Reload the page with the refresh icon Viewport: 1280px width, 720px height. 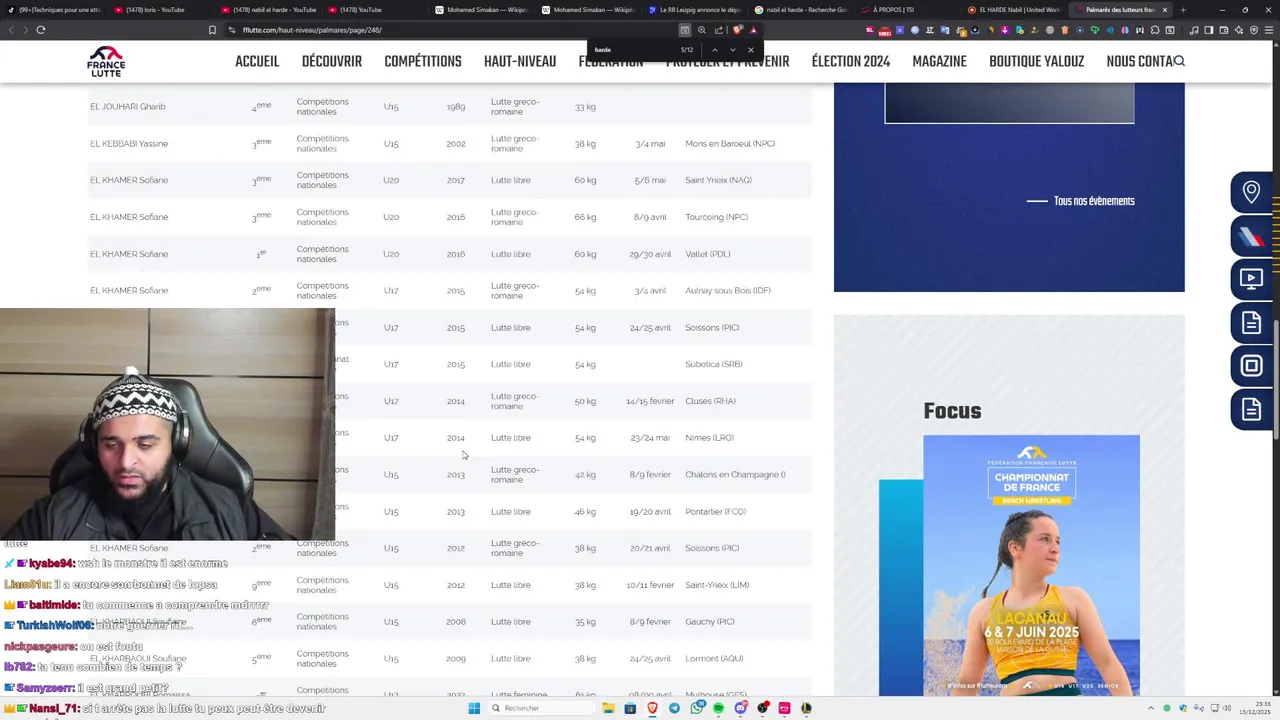[x=41, y=30]
